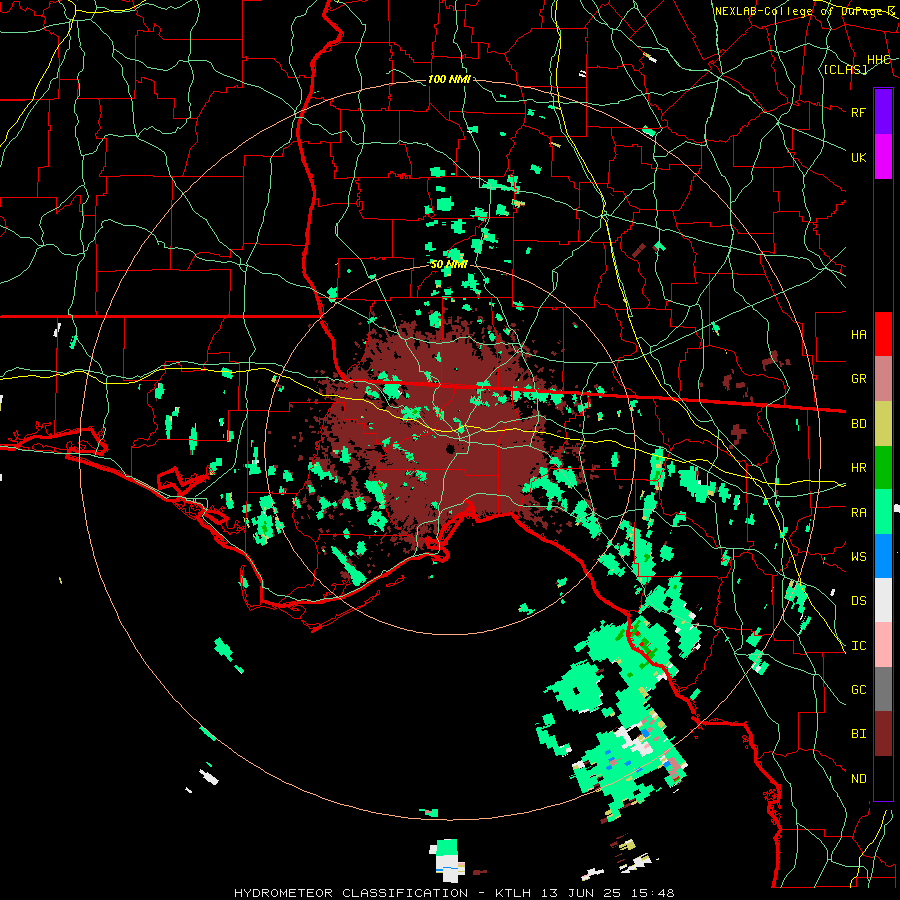
Task: Click the DS white legend swatch
Action: coord(883,600)
